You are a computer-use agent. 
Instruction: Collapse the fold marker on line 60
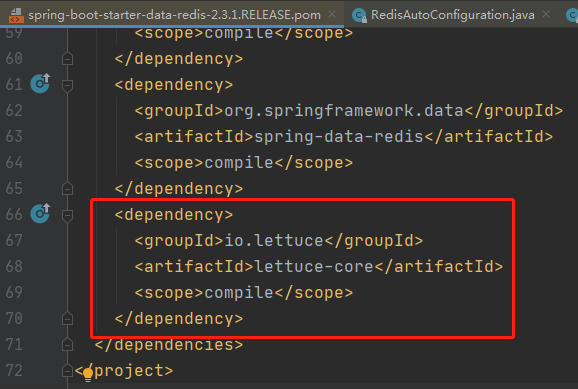pos(67,59)
